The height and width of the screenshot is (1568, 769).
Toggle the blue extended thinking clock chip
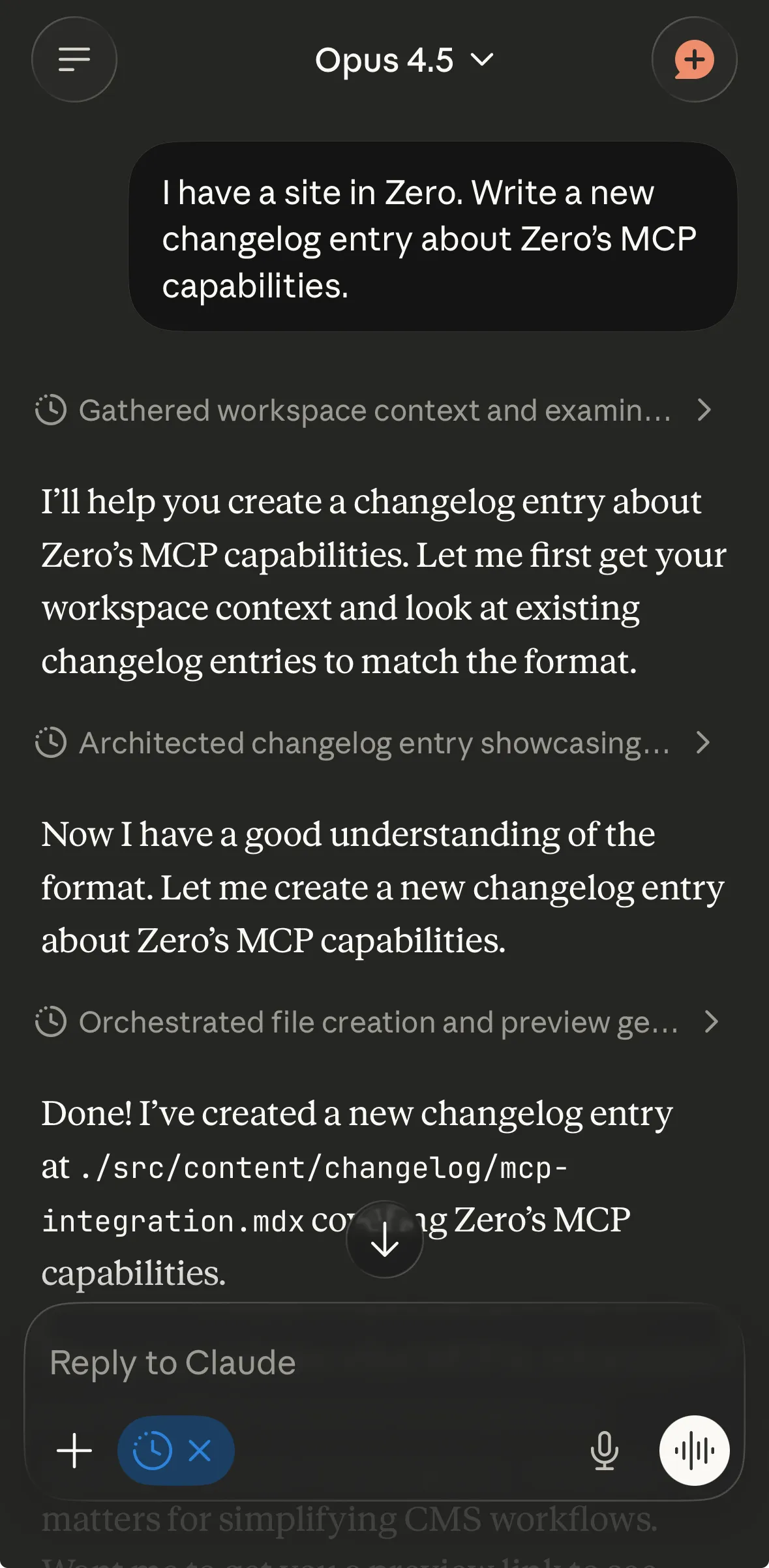pos(153,1451)
